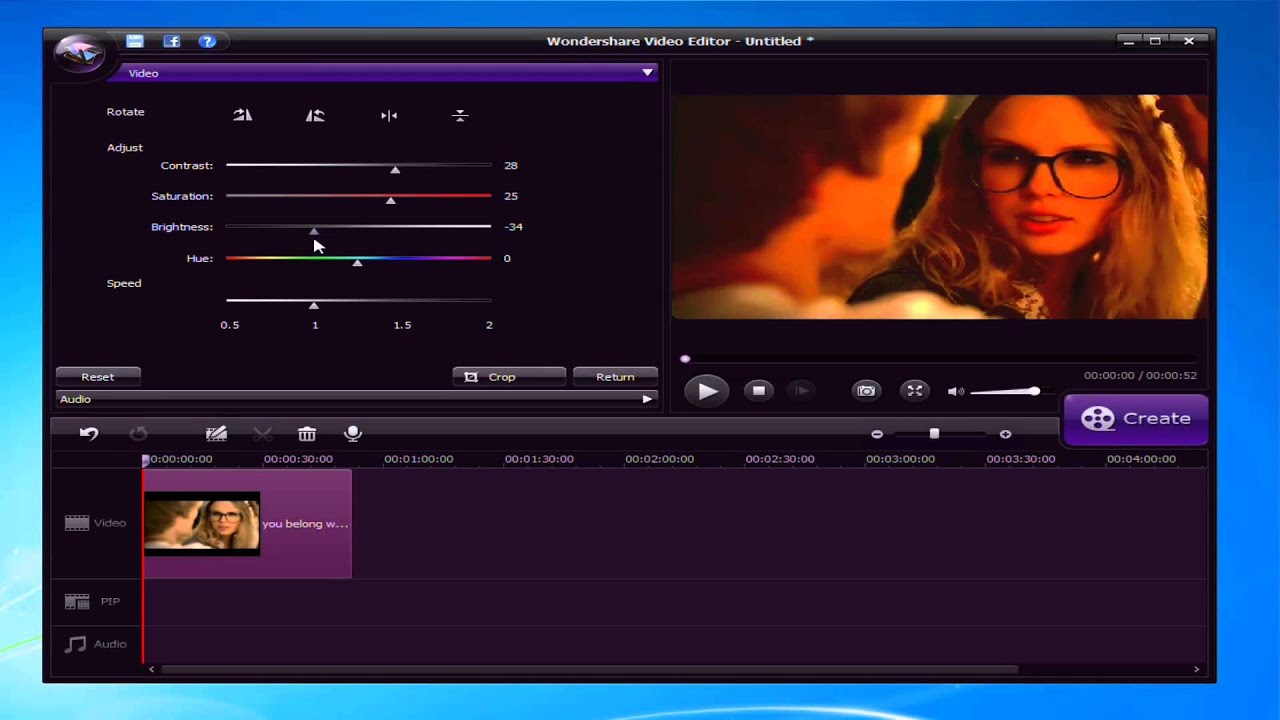Click the 00:01:00:00 mark on the timeline ruler

(419, 459)
